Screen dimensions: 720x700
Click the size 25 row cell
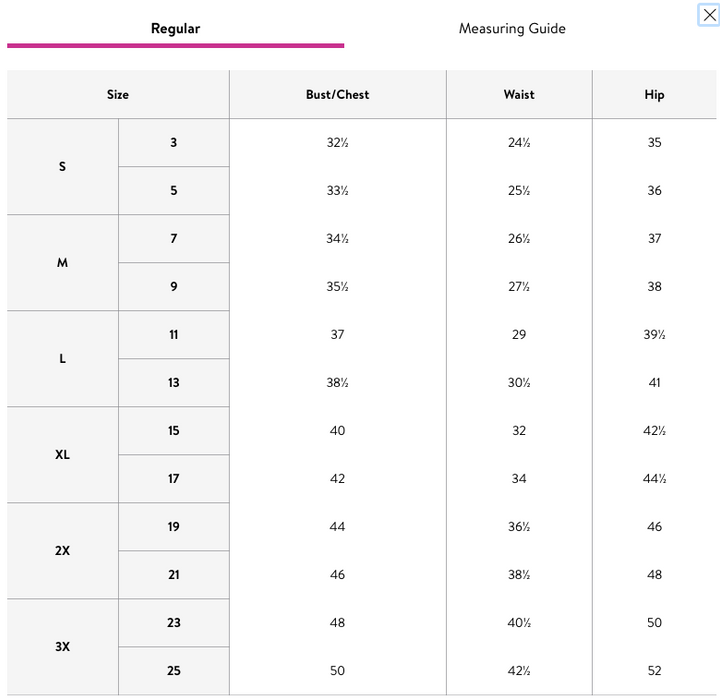[174, 671]
